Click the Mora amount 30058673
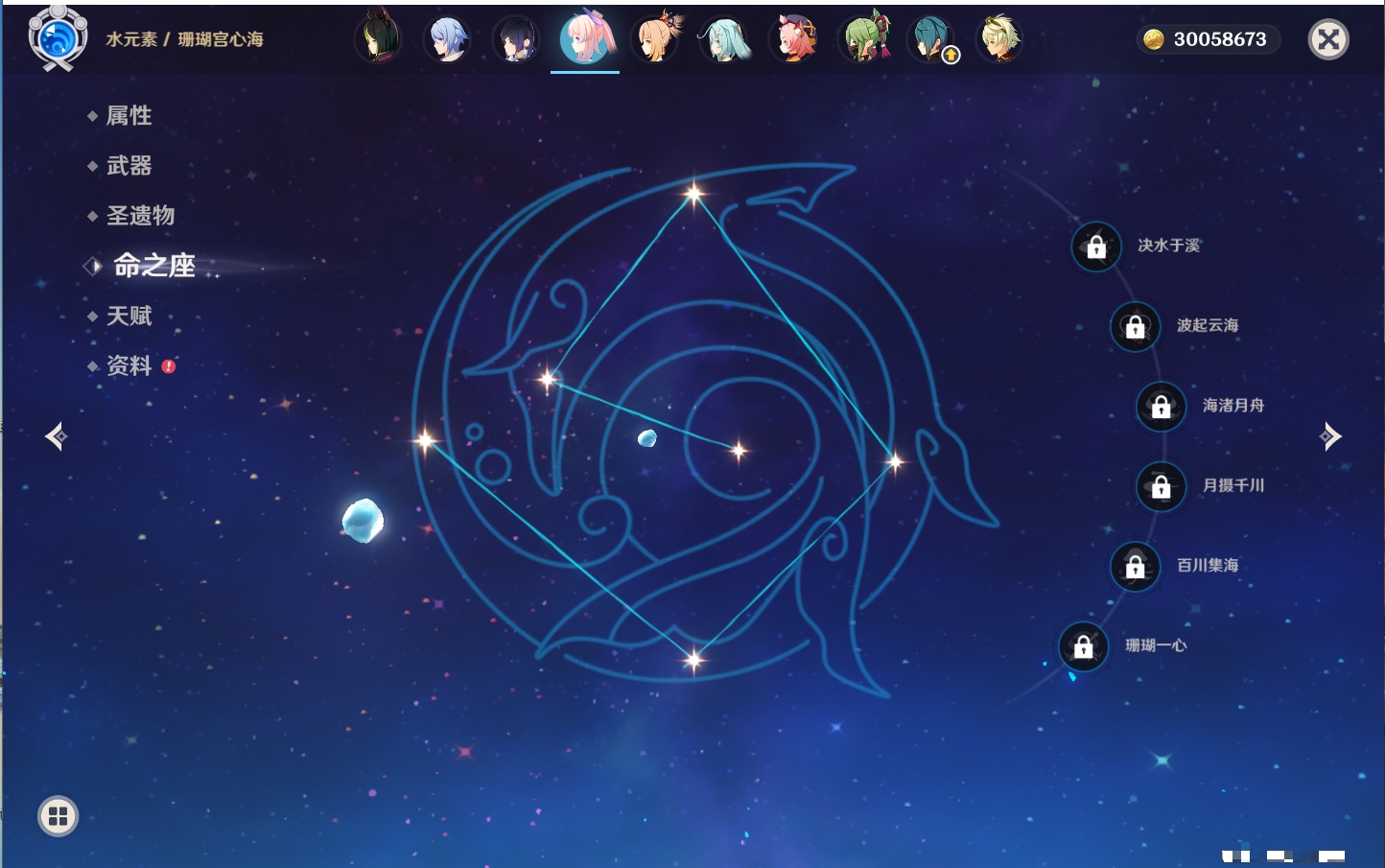1385x868 pixels. (x=1220, y=39)
